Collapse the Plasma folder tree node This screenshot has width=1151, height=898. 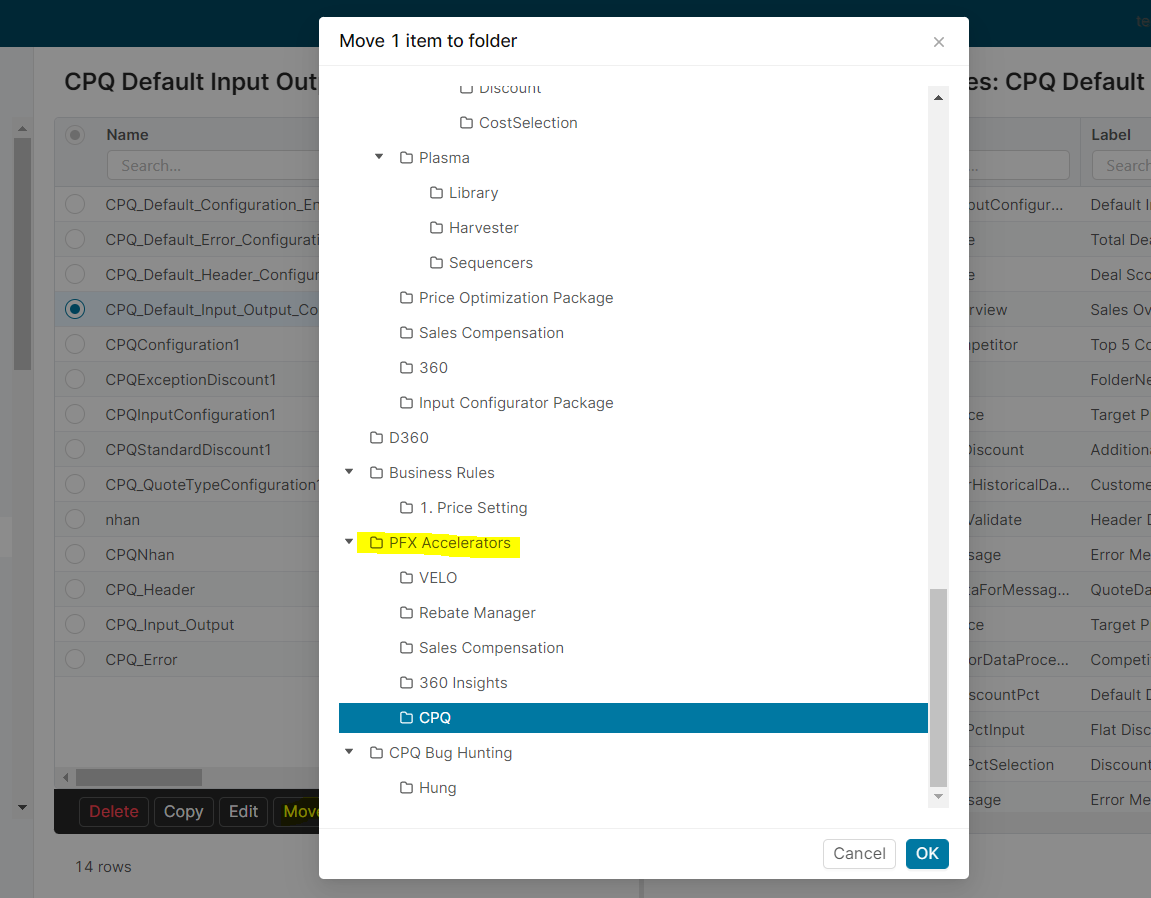coord(379,157)
